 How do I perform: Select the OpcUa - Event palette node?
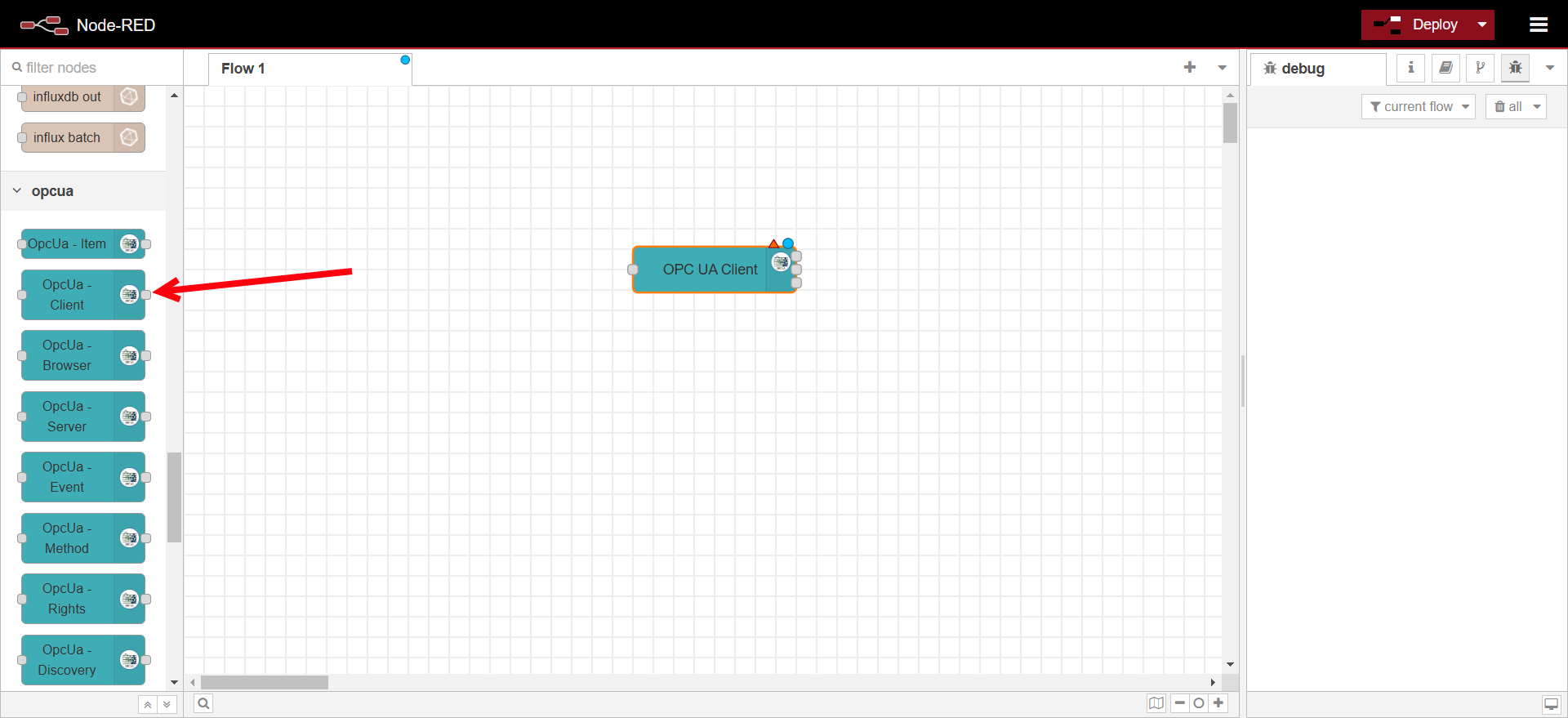pyautogui.click(x=82, y=477)
